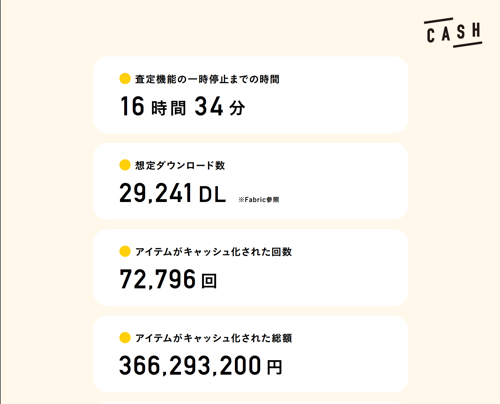Select the 16 時間 34 分 value
Image resolution: width=500 pixels, height=404 pixels.
(183, 106)
